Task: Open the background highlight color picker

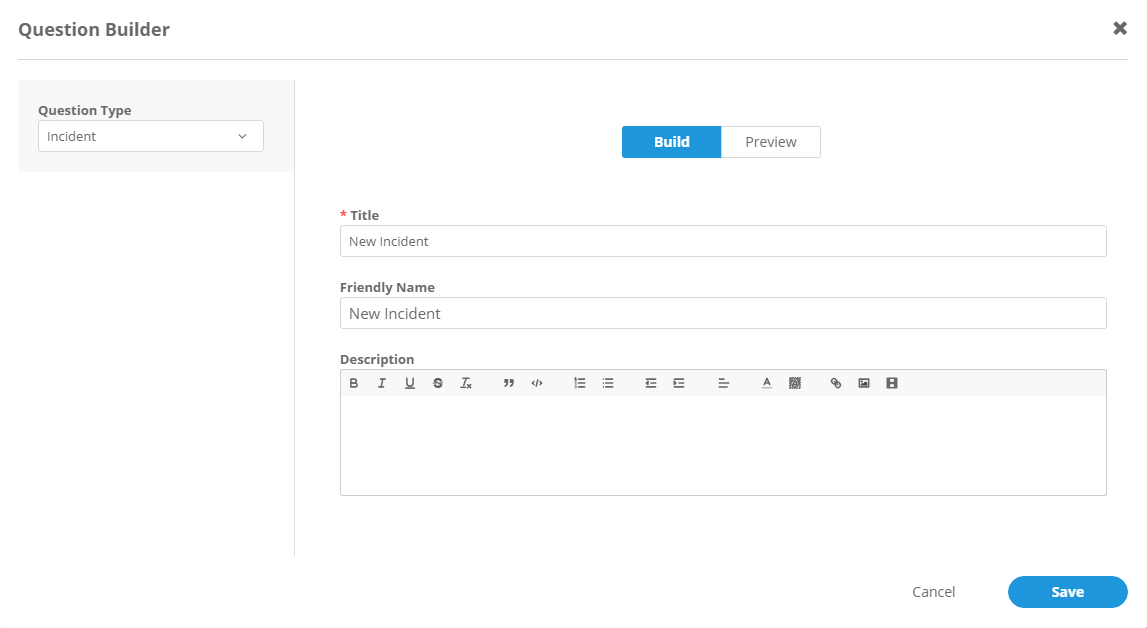Action: pyautogui.click(x=795, y=383)
